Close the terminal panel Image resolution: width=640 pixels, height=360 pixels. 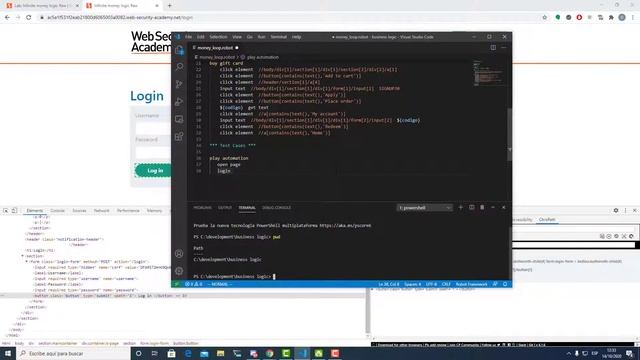[x=504, y=207]
